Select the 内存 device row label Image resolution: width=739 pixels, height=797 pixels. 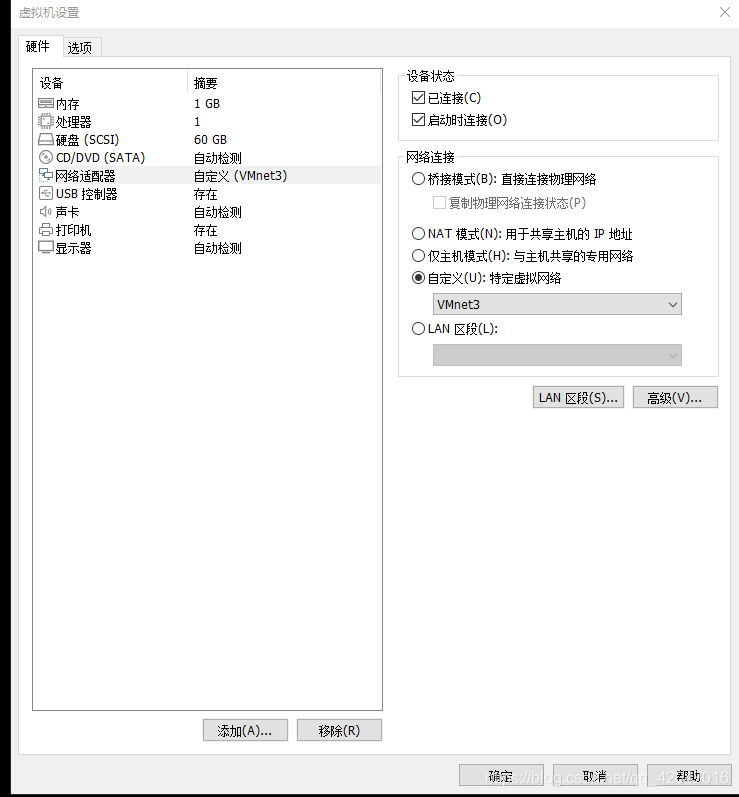[x=68, y=104]
